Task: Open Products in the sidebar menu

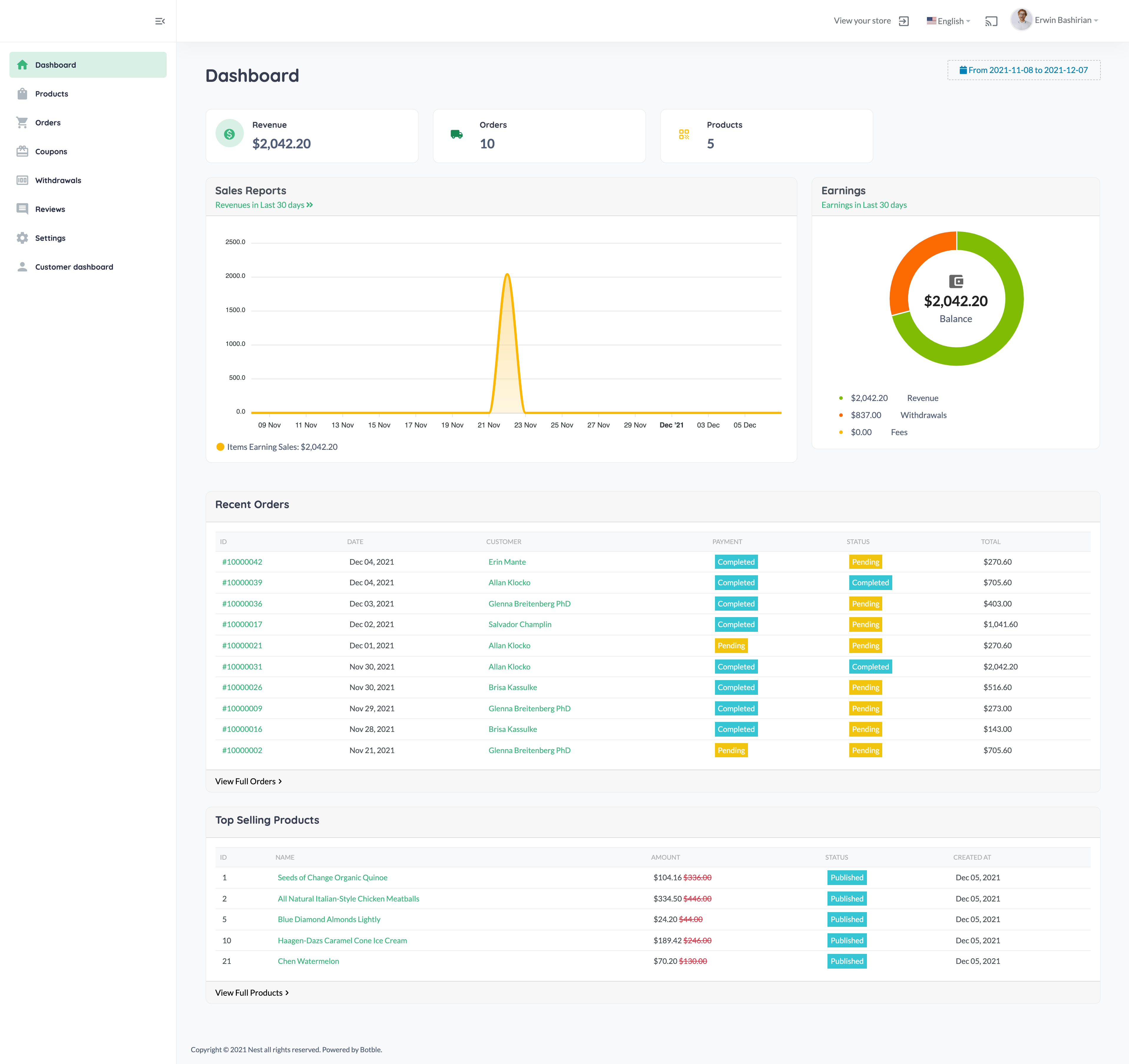Action: tap(88, 94)
